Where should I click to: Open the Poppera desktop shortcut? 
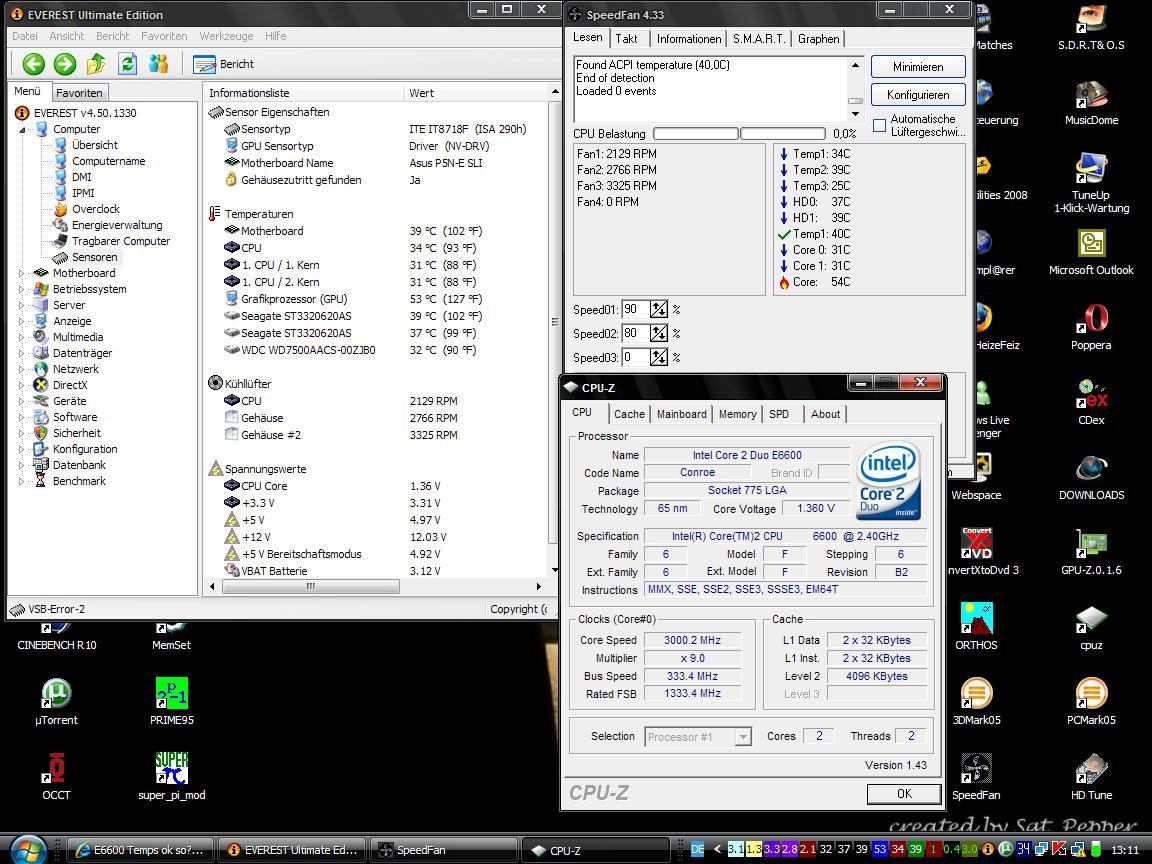pyautogui.click(x=1091, y=326)
